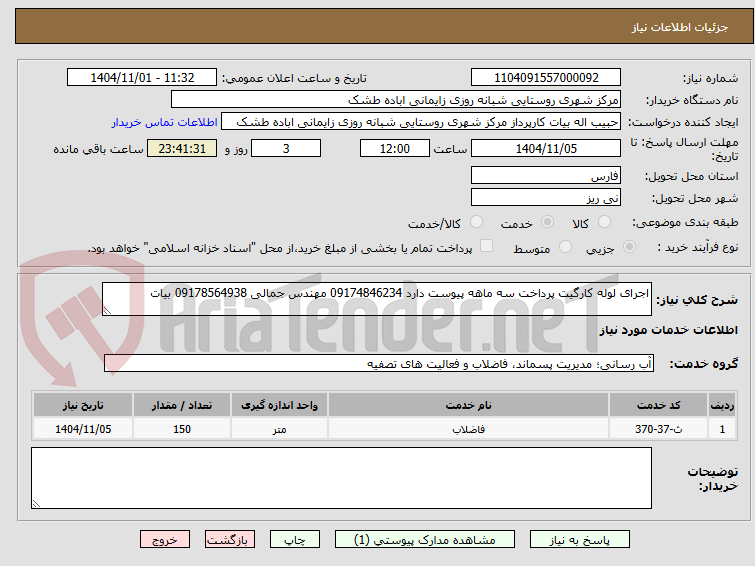755x566 pixels.
Task: Click the اطلاعات خدمات مورد نیاز heading
Action: coord(668,330)
